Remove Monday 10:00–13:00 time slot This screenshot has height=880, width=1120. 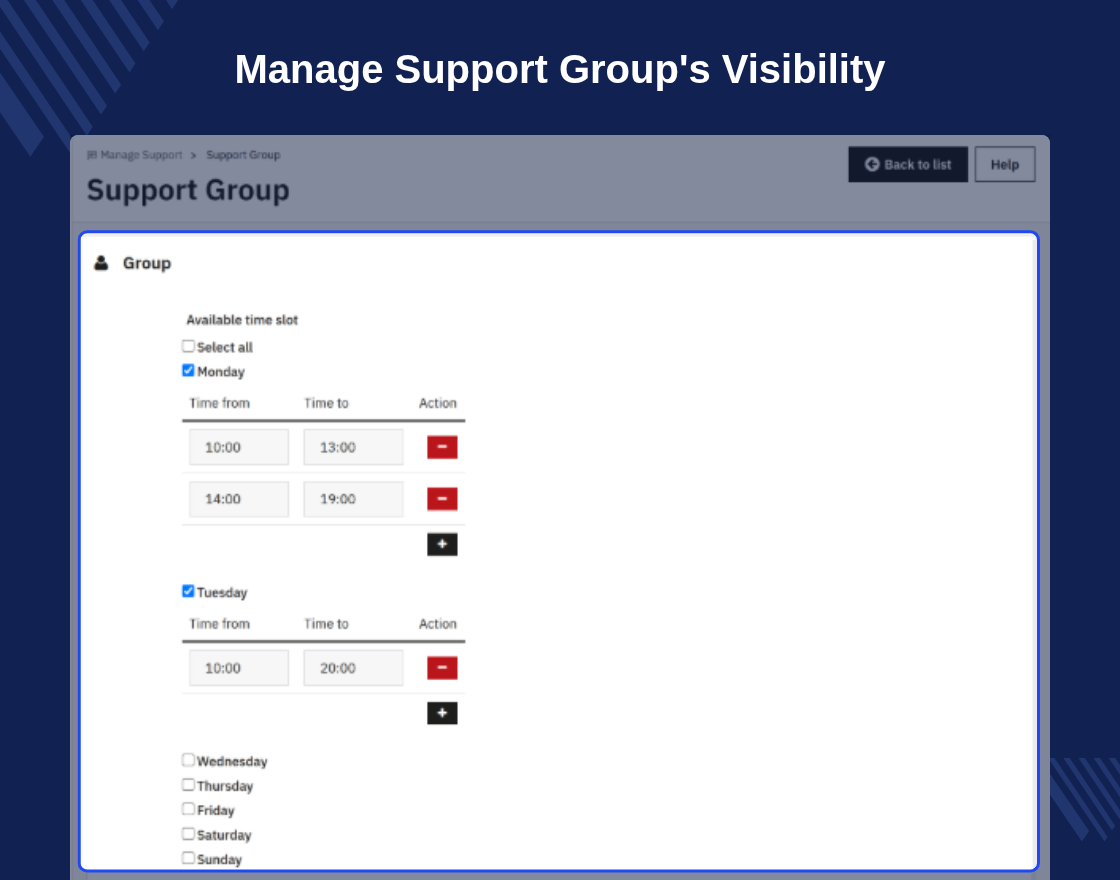442,447
